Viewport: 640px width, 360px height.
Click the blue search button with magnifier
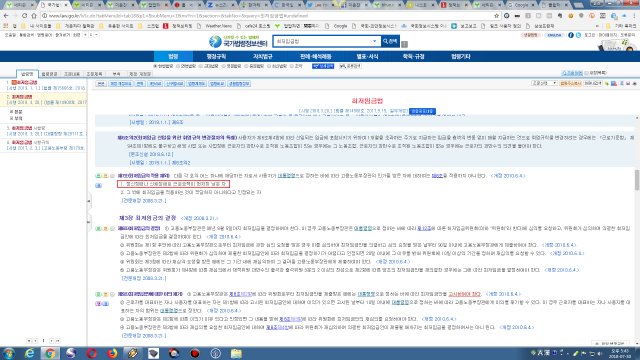tap(390, 41)
